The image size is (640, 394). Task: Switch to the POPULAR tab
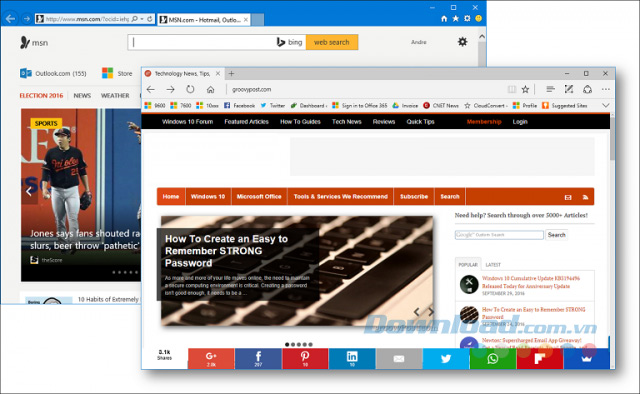pos(468,265)
